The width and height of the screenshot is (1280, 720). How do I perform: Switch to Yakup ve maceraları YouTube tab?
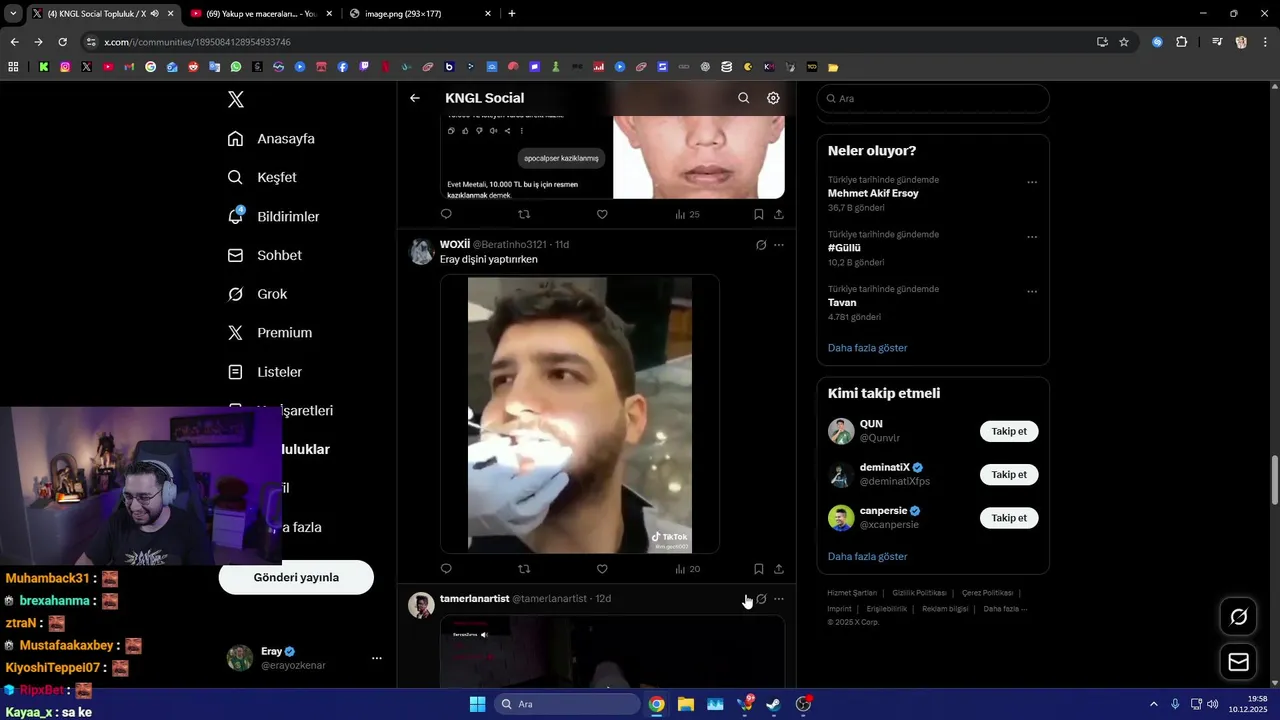[260, 14]
